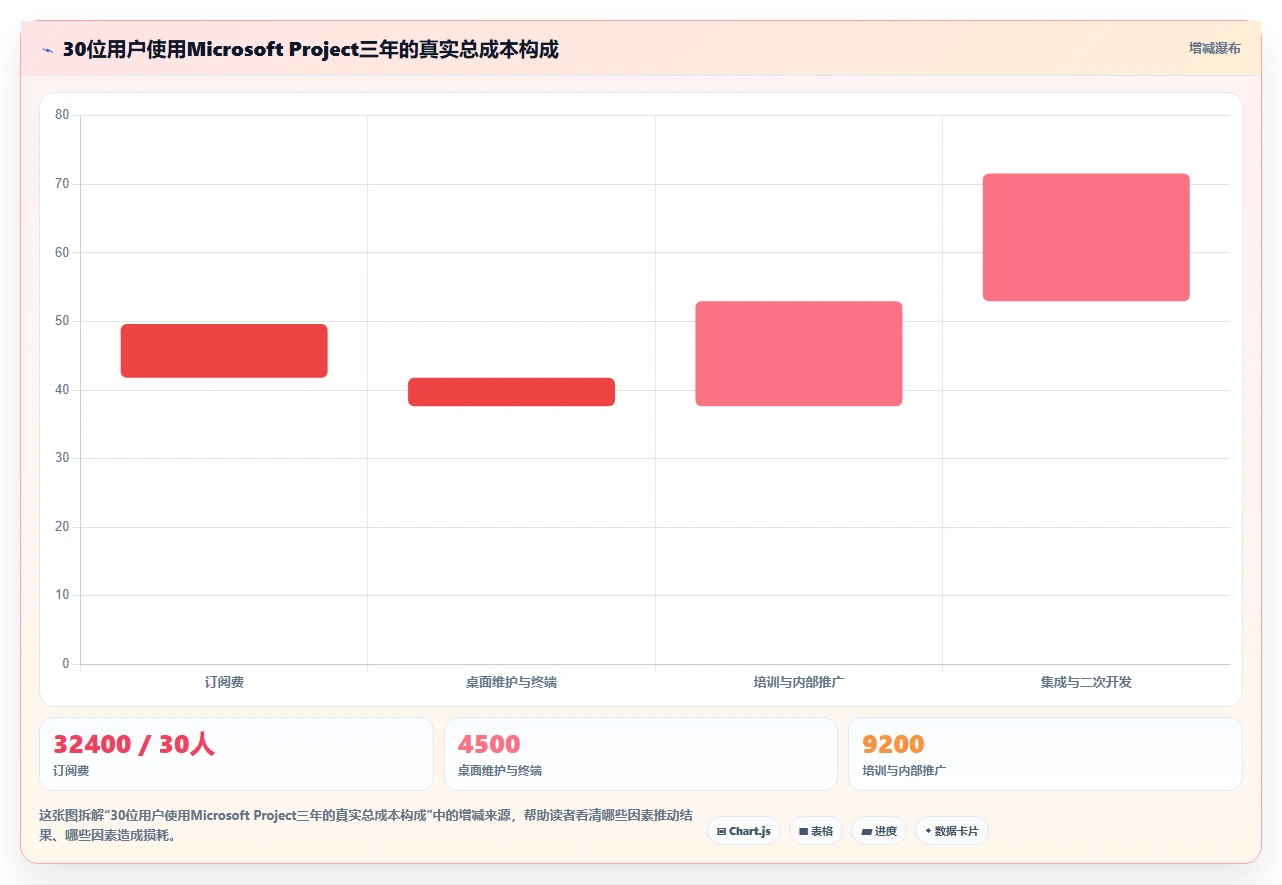Click the description paragraph under the cards

coord(365,826)
